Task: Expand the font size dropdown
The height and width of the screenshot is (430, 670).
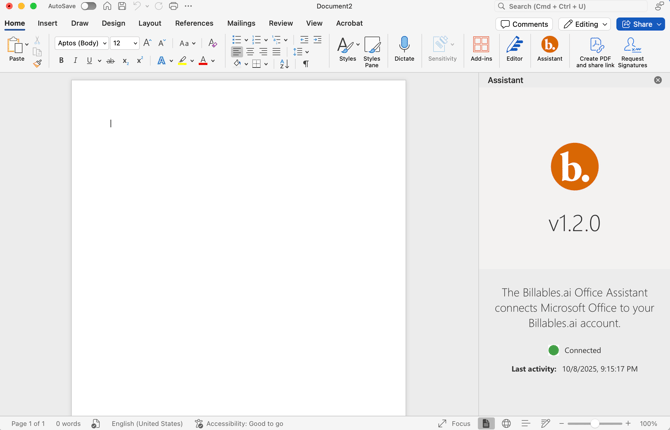Action: click(135, 44)
